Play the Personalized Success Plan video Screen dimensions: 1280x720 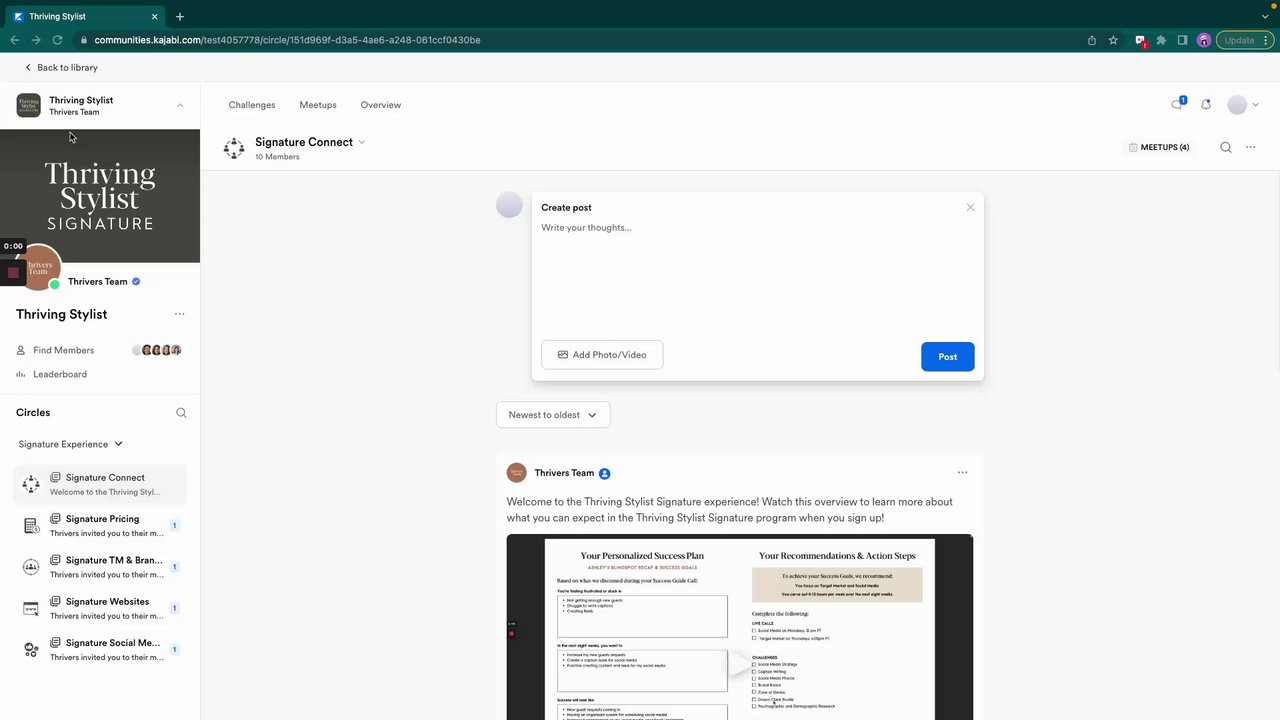point(739,664)
